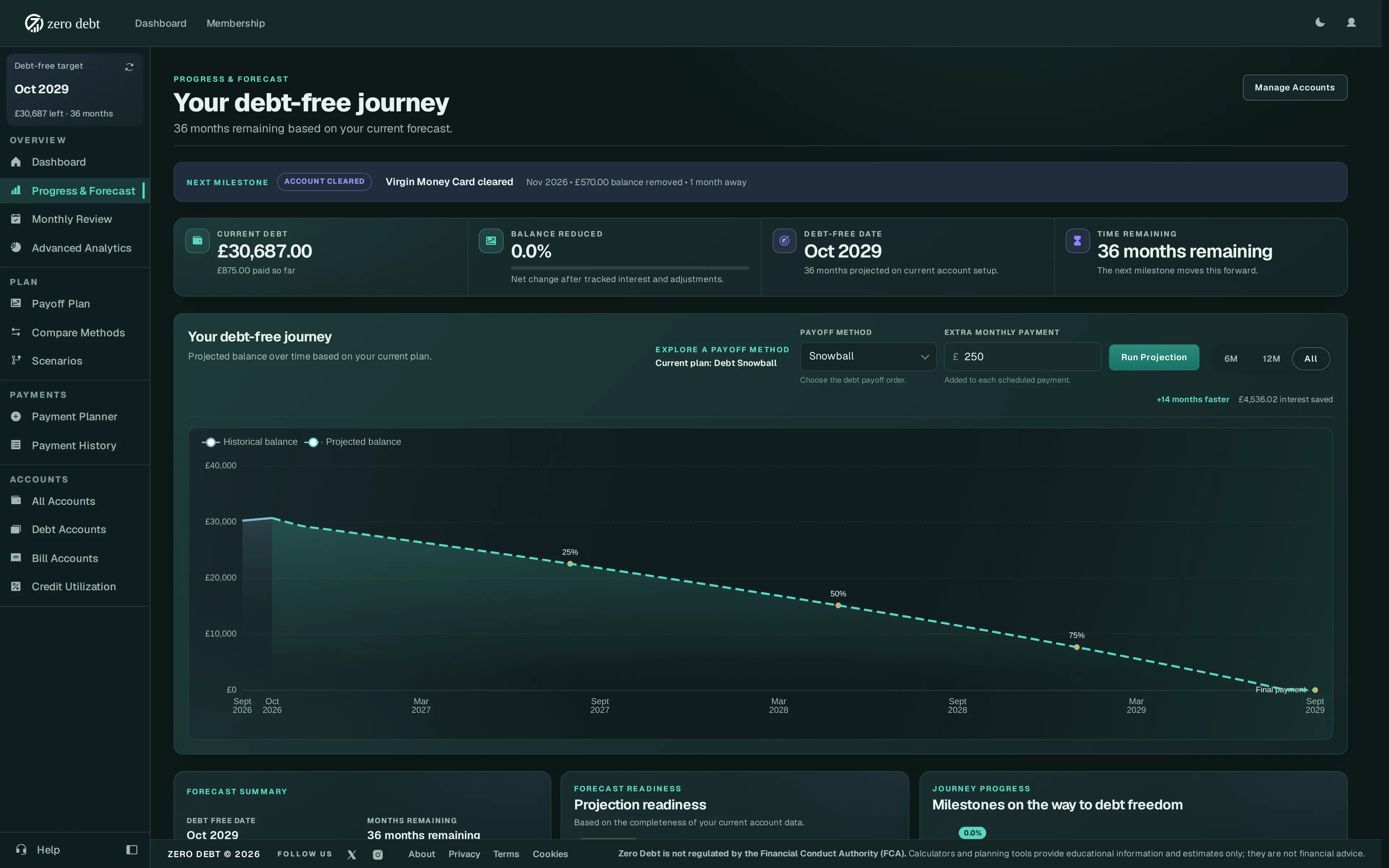1389x868 pixels.
Task: Select Progress & Forecast in the sidebar
Action: point(75,191)
